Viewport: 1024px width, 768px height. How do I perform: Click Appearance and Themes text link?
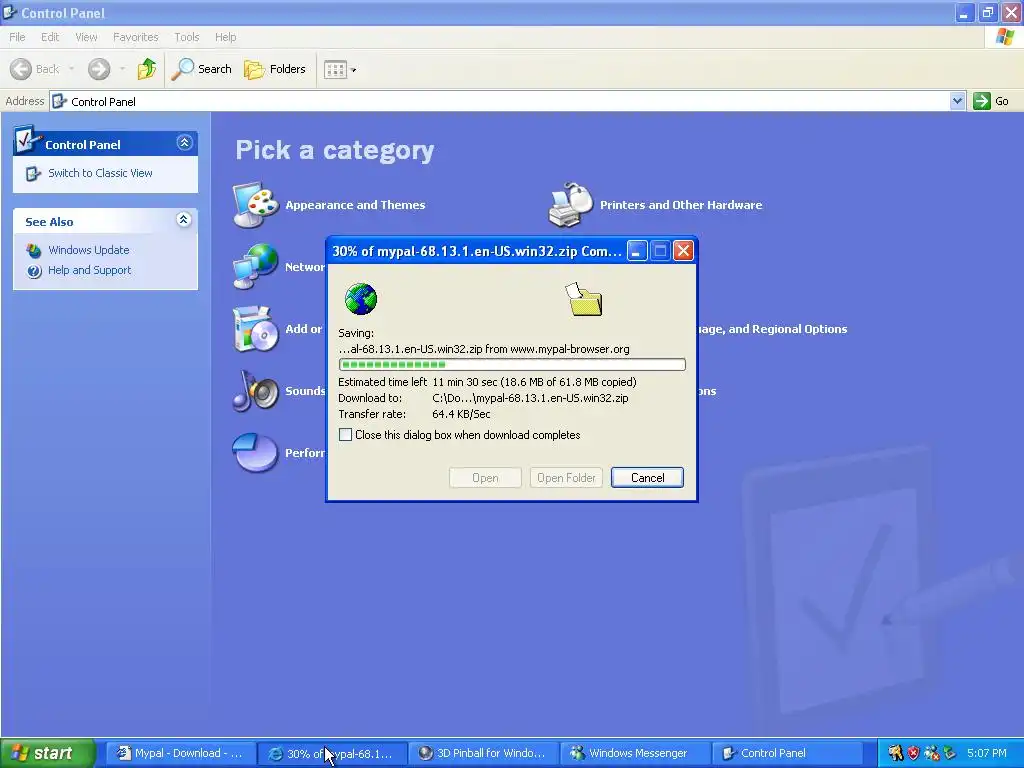point(355,205)
